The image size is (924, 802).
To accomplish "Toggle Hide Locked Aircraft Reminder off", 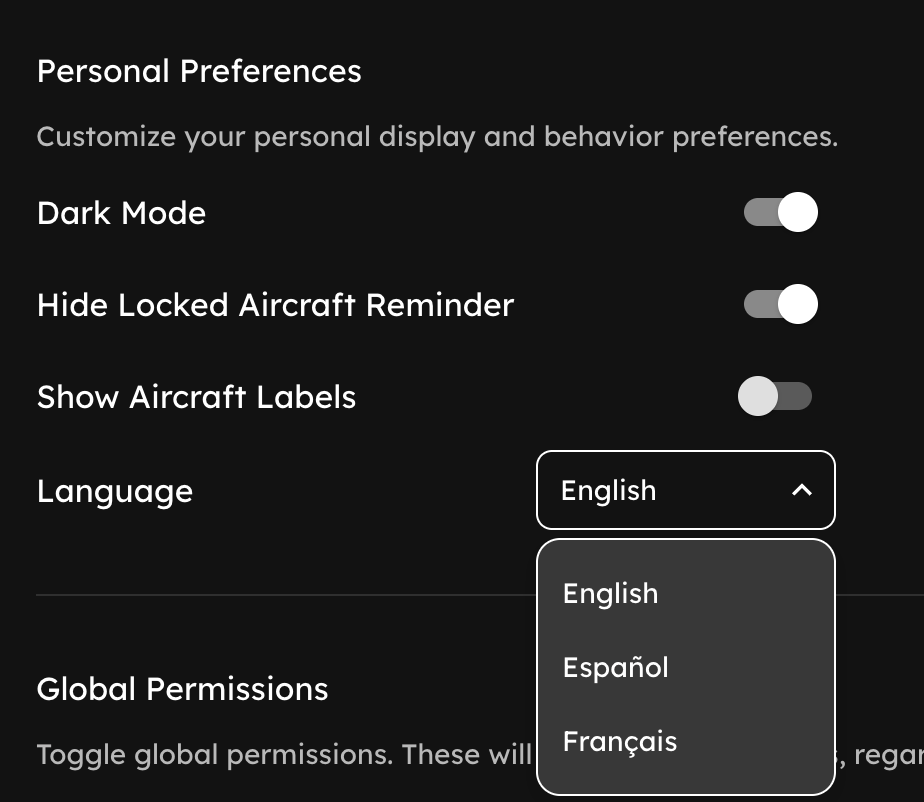I will (779, 304).
